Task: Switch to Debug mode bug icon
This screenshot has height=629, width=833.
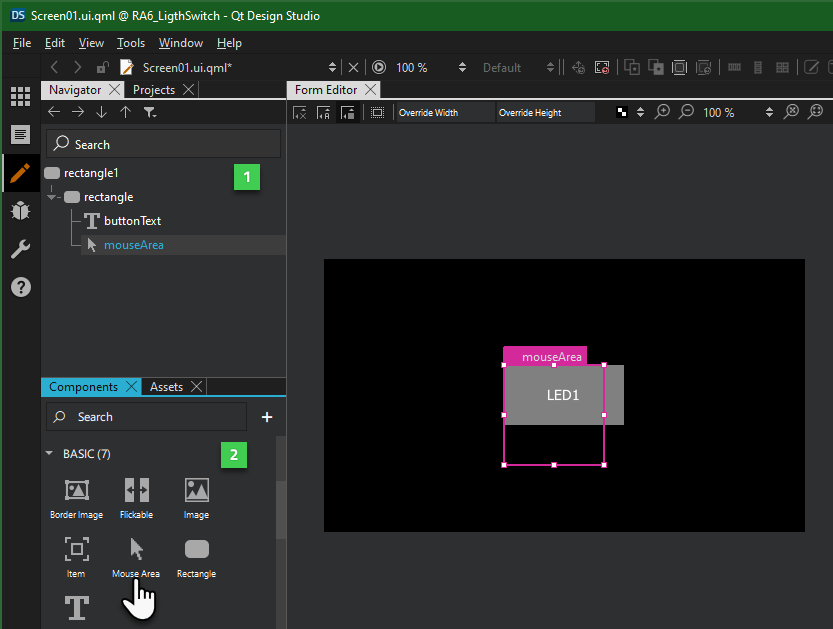Action: coord(20,210)
